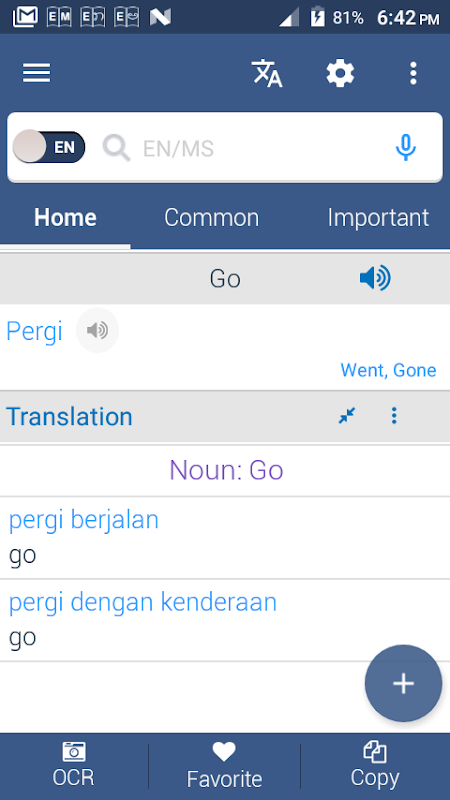
Task: Collapse the Translation section
Action: click(x=347, y=416)
